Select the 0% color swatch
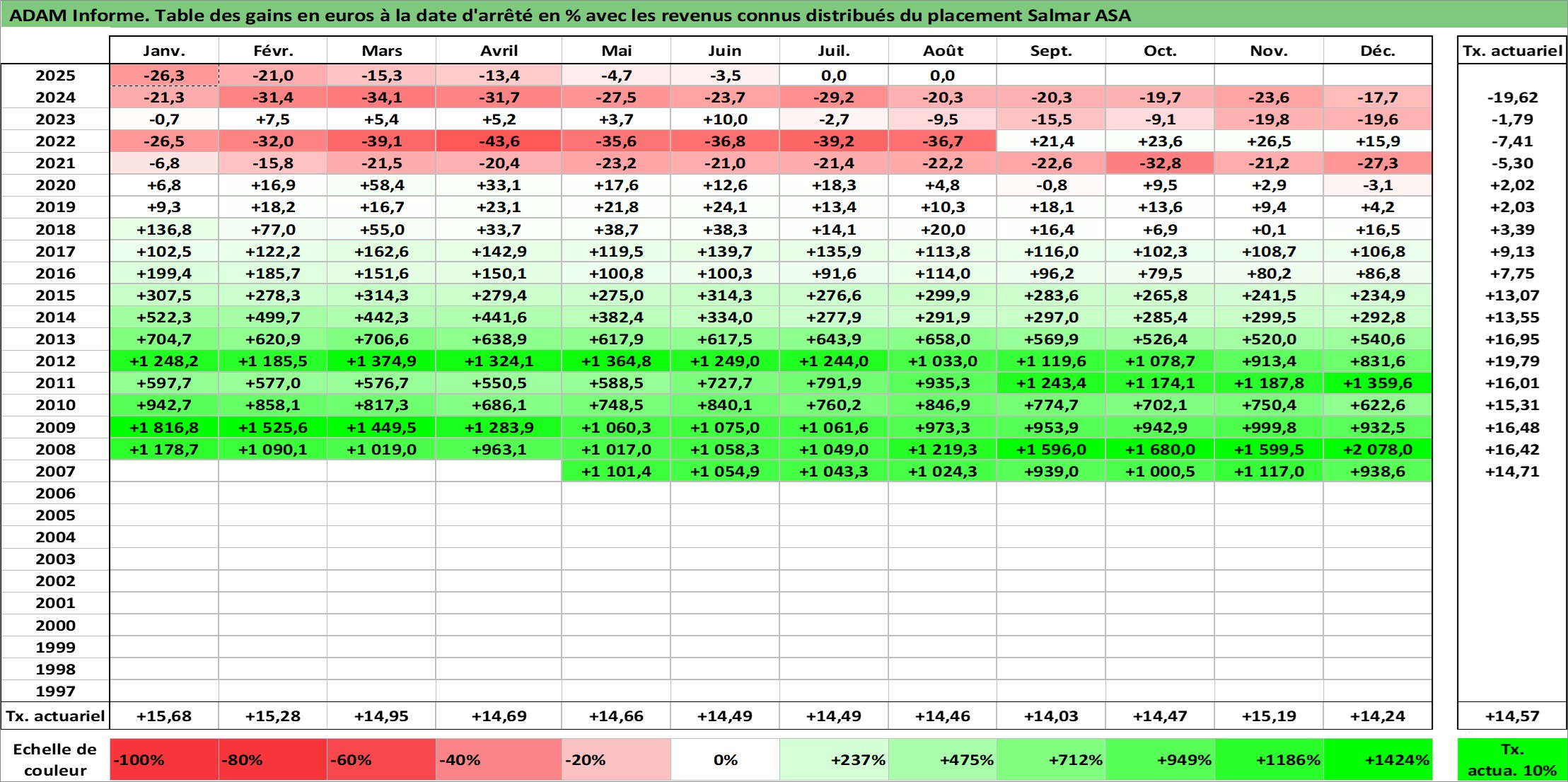This screenshot has height=782, width=1568. (x=725, y=760)
